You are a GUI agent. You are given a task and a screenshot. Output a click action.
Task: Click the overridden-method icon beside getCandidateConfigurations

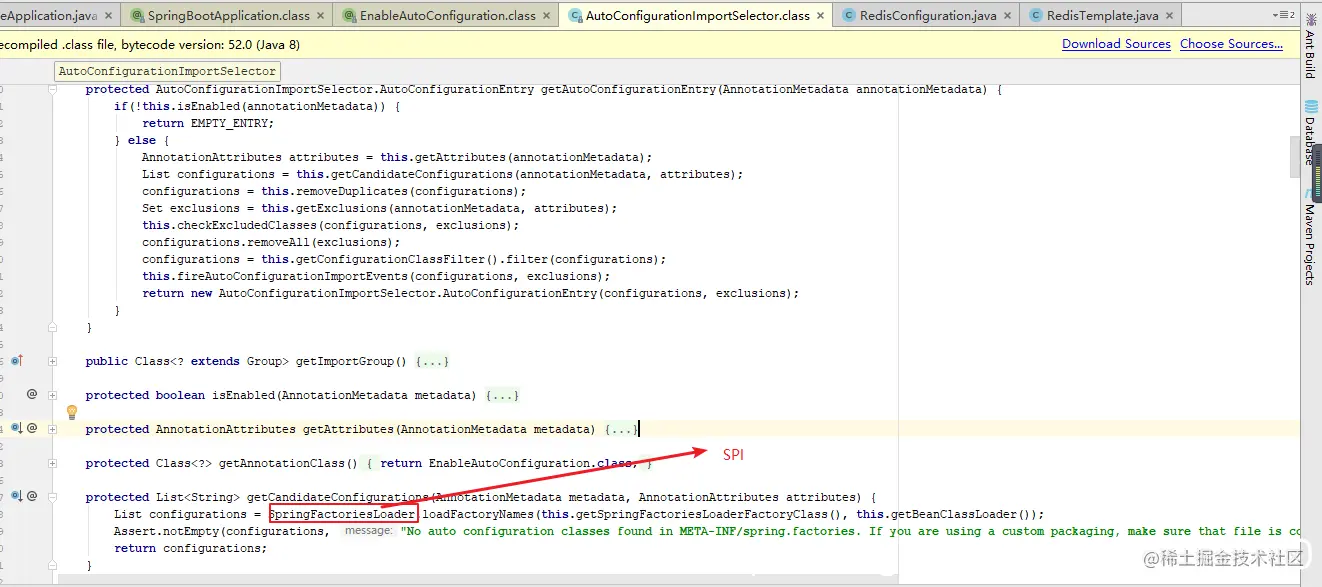(16, 496)
